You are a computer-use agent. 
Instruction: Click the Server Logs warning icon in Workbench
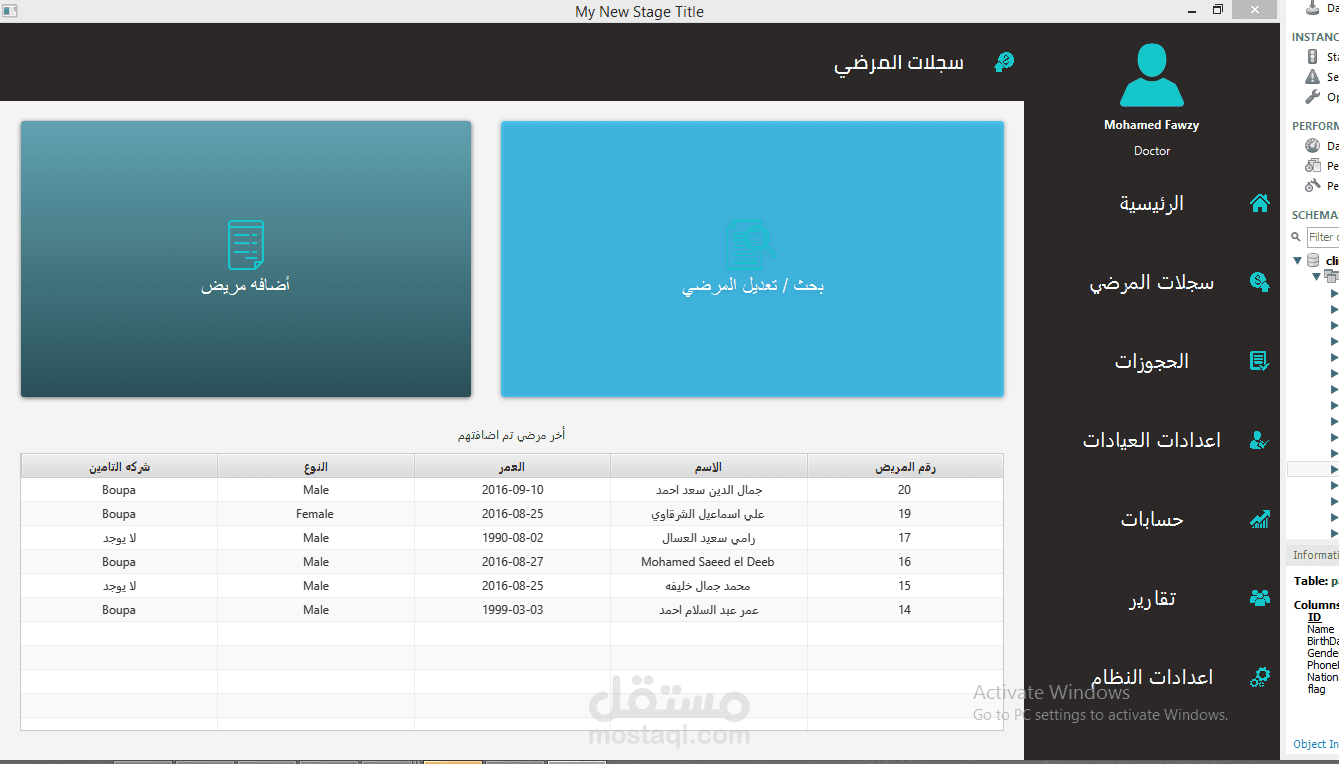click(1313, 77)
